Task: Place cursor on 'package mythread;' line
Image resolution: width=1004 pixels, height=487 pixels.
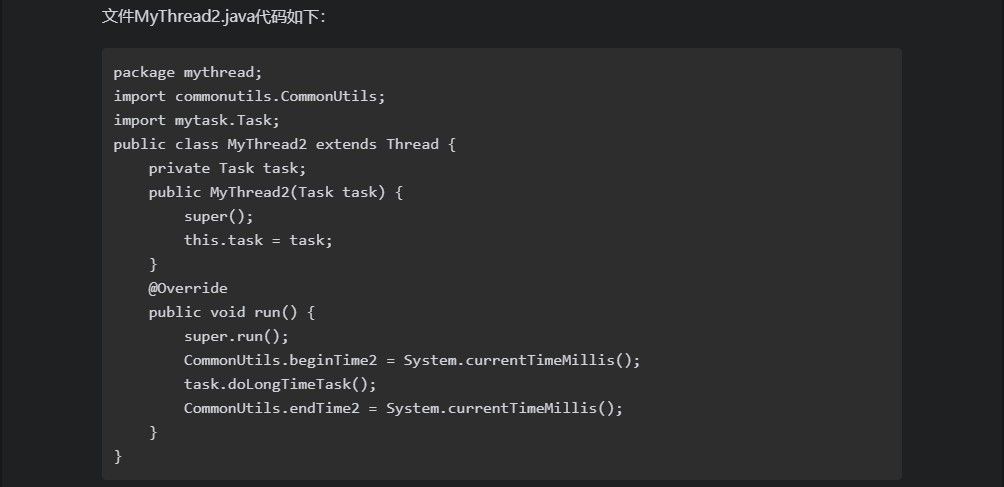Action: [x=188, y=72]
